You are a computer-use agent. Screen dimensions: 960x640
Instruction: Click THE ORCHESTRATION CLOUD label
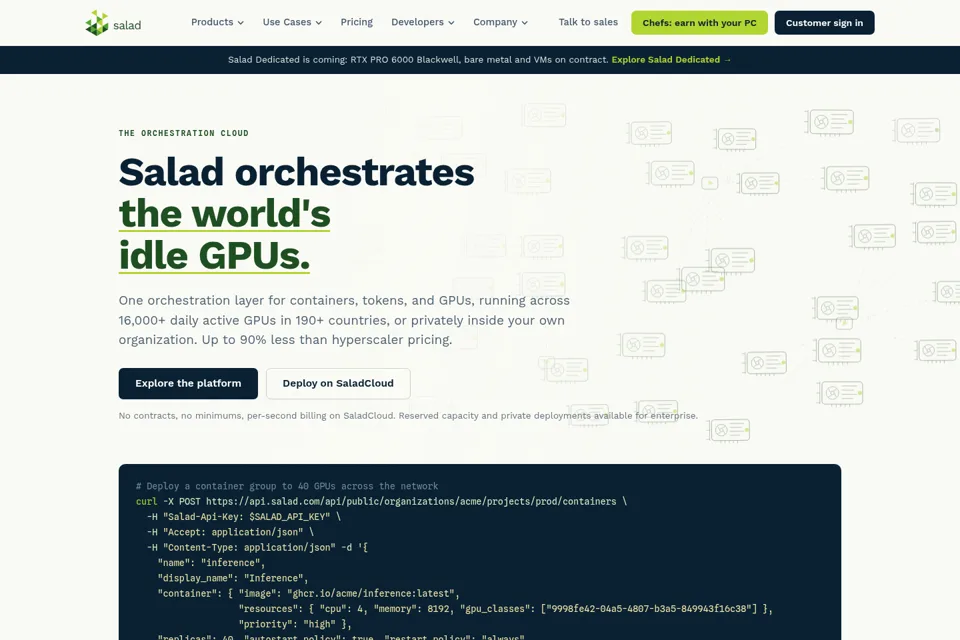pyautogui.click(x=184, y=133)
